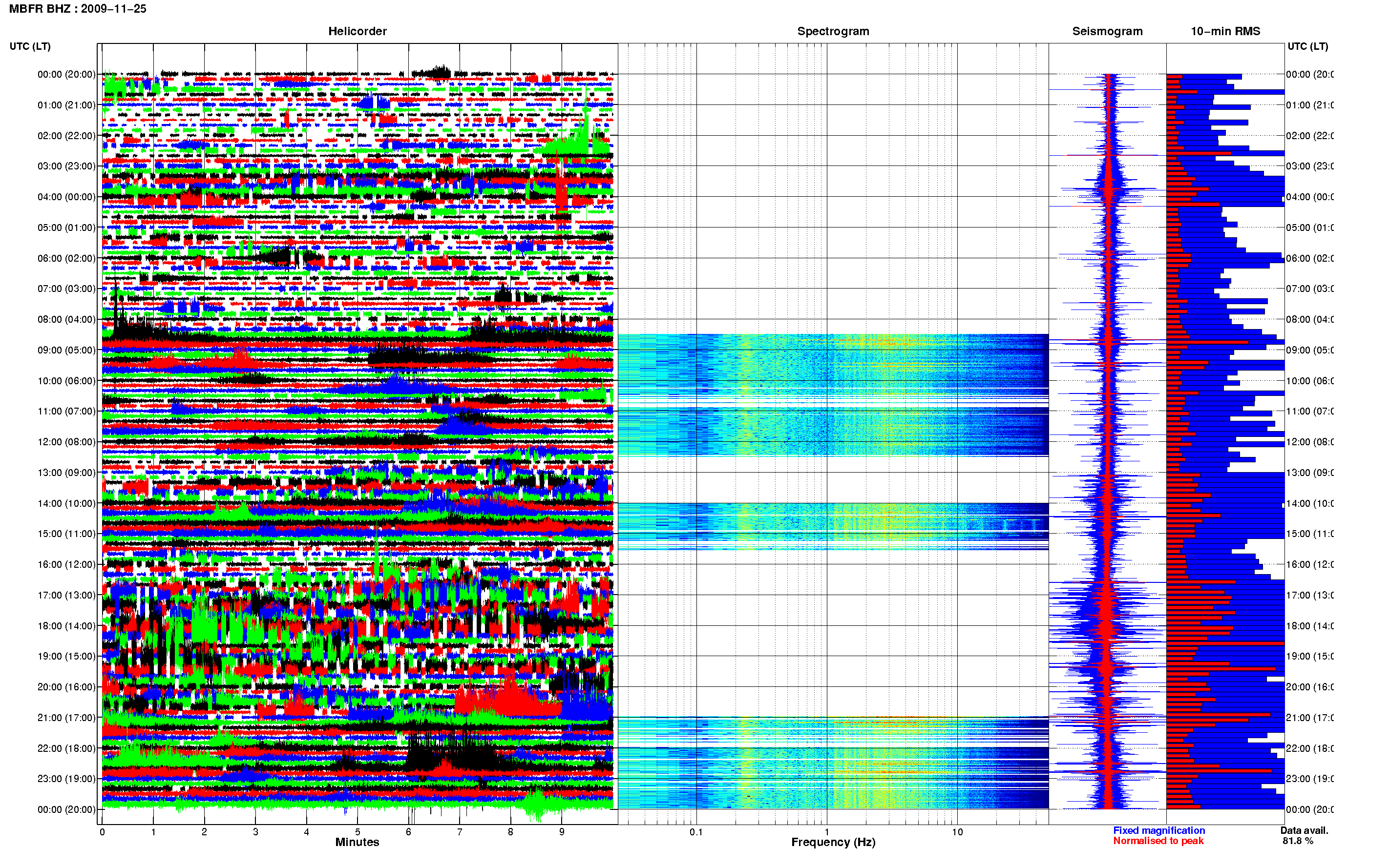Click the "06:00 (02:00)" Helicorder time label

click(x=66, y=258)
